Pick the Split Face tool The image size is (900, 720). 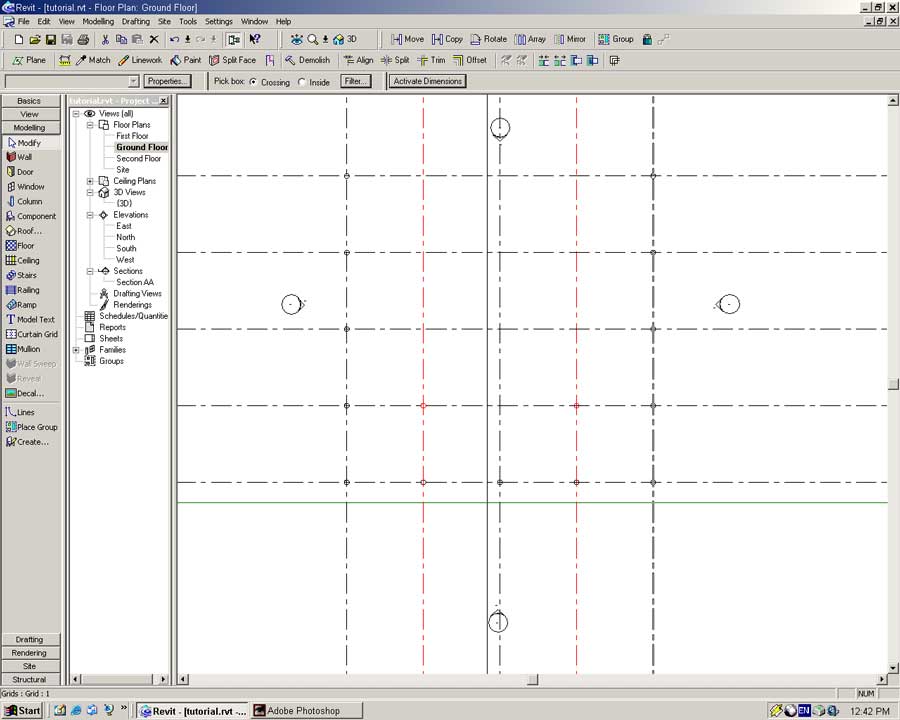tap(232, 60)
